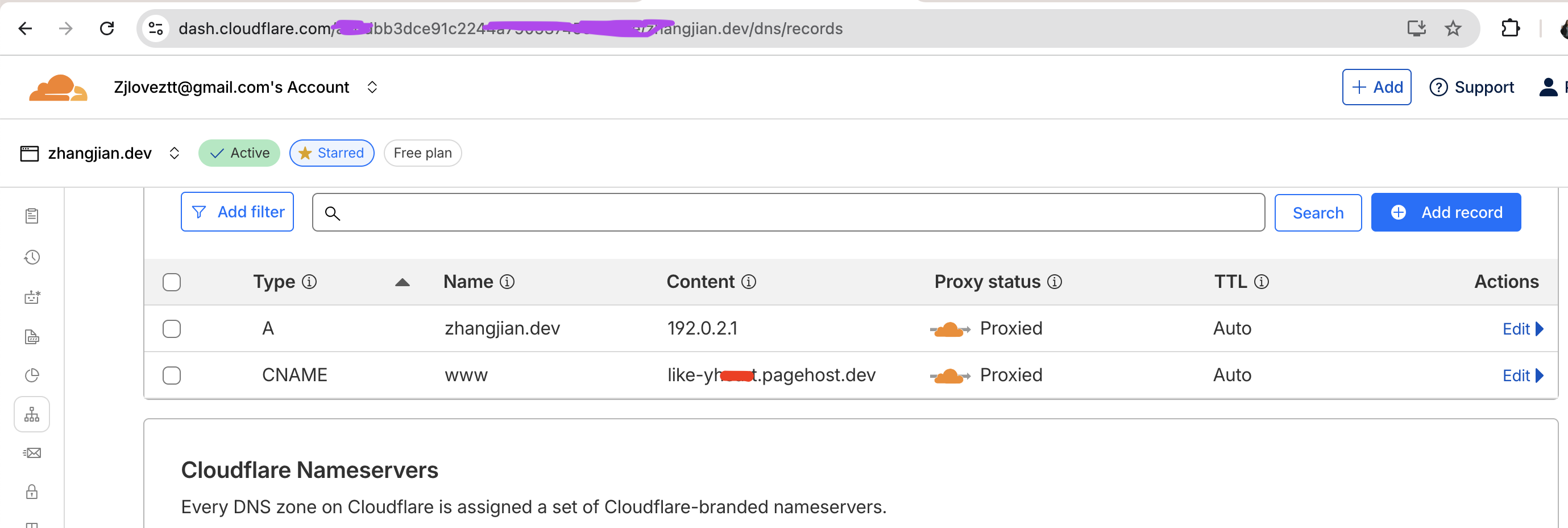Click the pagehost.dev CNAME content cell
This screenshot has width=1568, height=528.
click(771, 374)
